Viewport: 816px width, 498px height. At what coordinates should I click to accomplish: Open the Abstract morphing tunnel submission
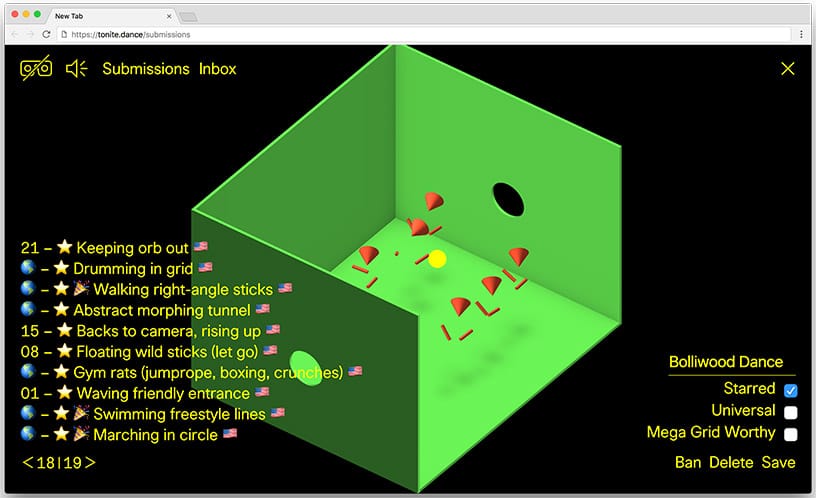tap(160, 310)
